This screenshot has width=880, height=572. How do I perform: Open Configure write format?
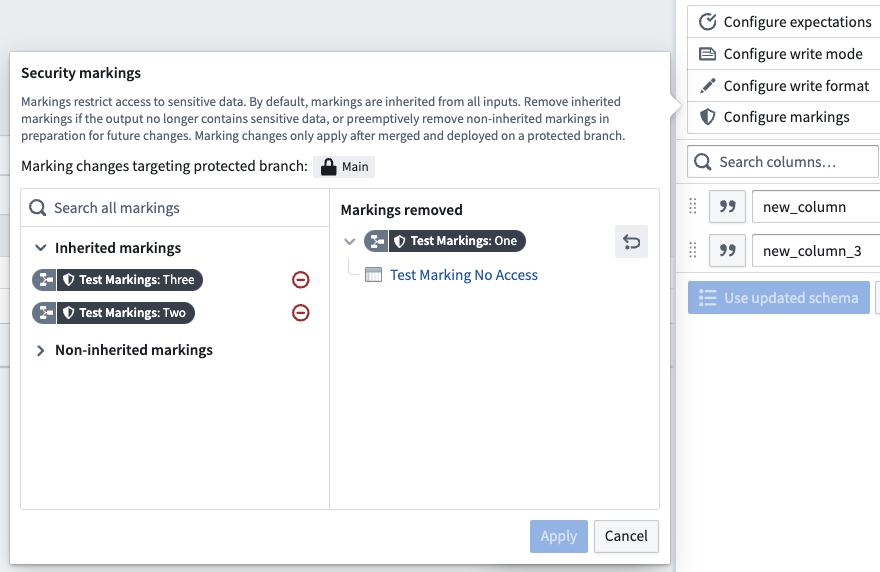[x=785, y=86]
